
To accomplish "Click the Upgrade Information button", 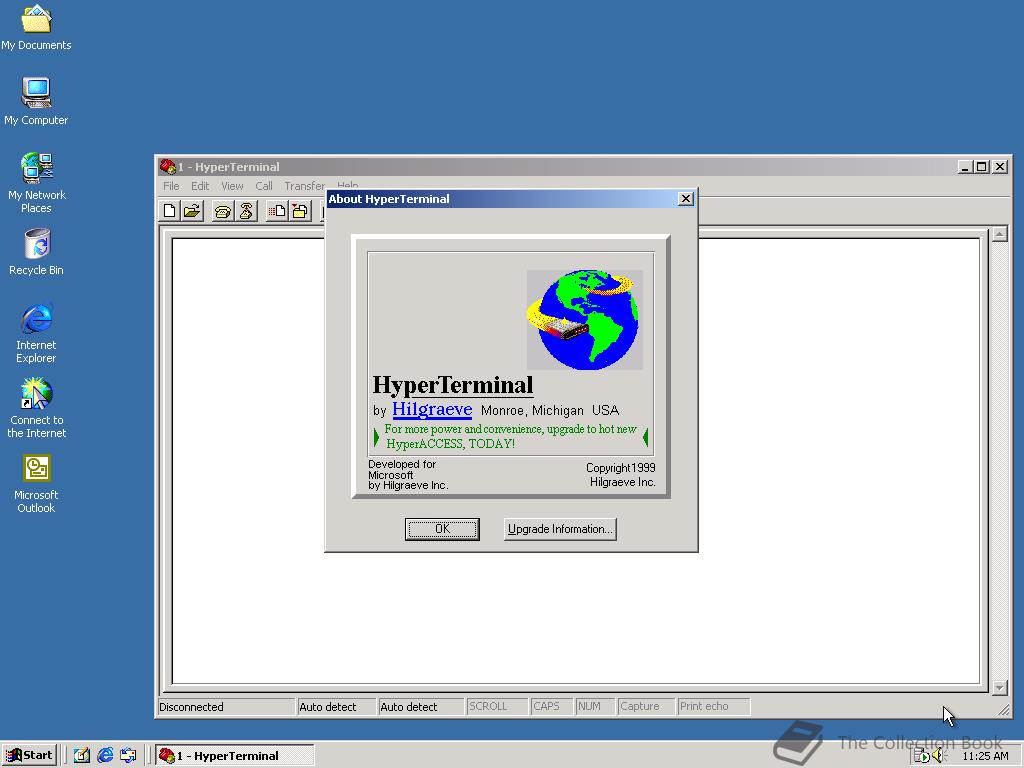I will click(x=560, y=529).
